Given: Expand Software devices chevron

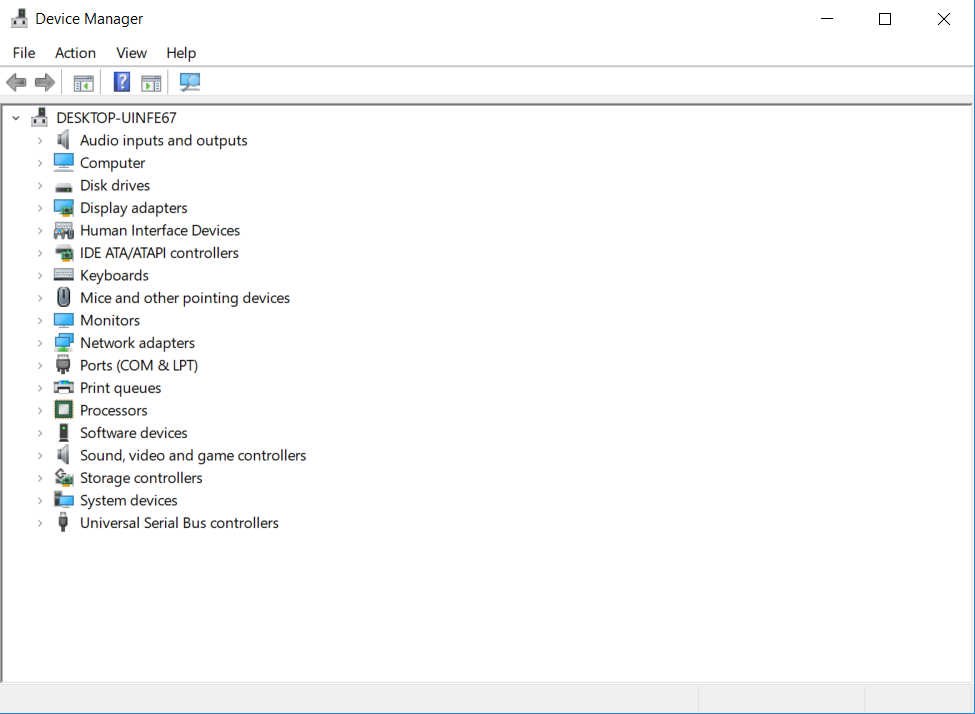Looking at the screenshot, I should pos(40,433).
